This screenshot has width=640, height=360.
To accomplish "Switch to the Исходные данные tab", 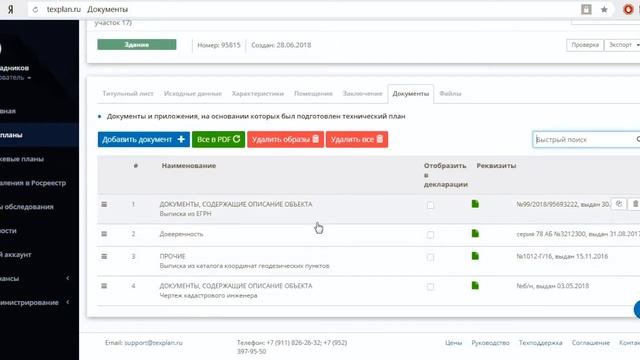I will (x=193, y=93).
